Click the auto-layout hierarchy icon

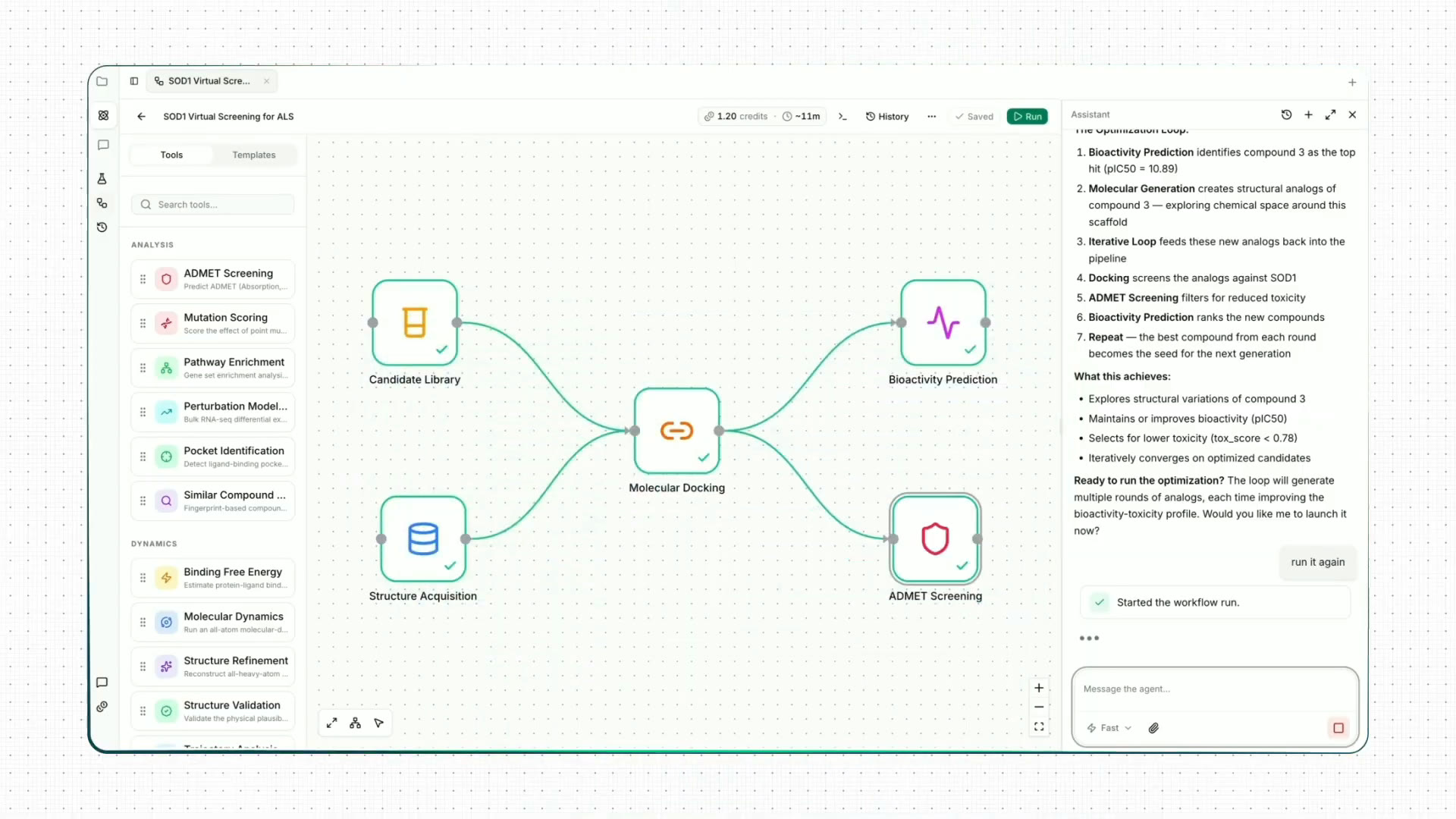pos(356,723)
